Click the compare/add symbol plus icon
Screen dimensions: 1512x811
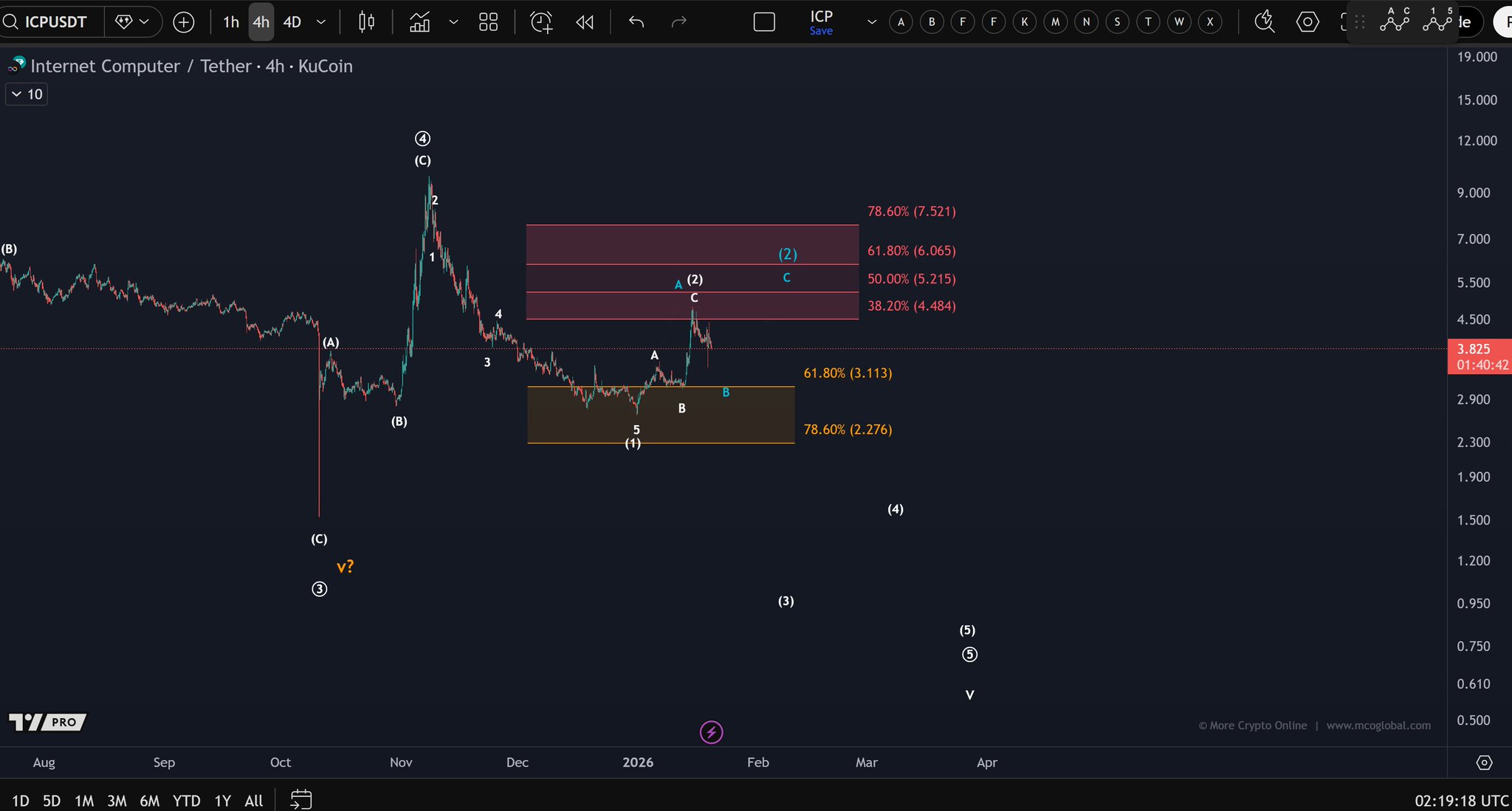click(183, 22)
